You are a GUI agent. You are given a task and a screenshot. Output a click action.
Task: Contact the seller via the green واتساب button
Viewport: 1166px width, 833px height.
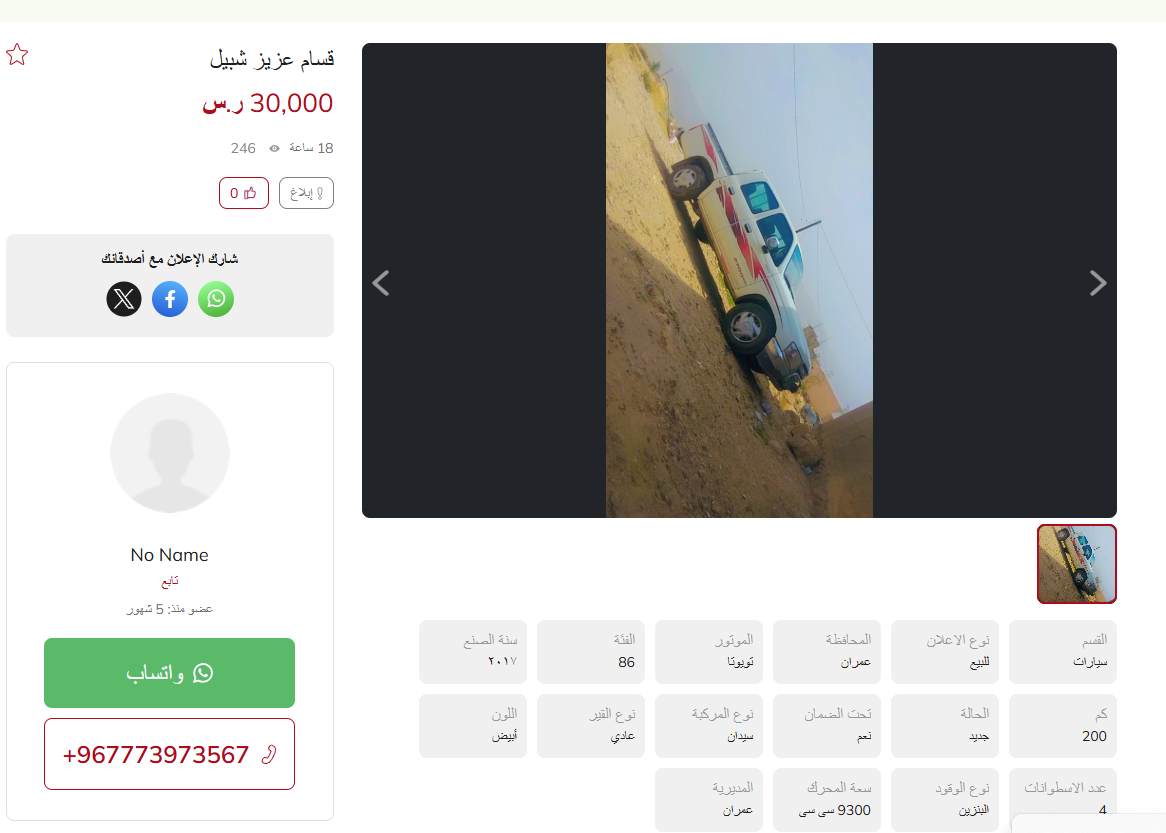point(170,673)
